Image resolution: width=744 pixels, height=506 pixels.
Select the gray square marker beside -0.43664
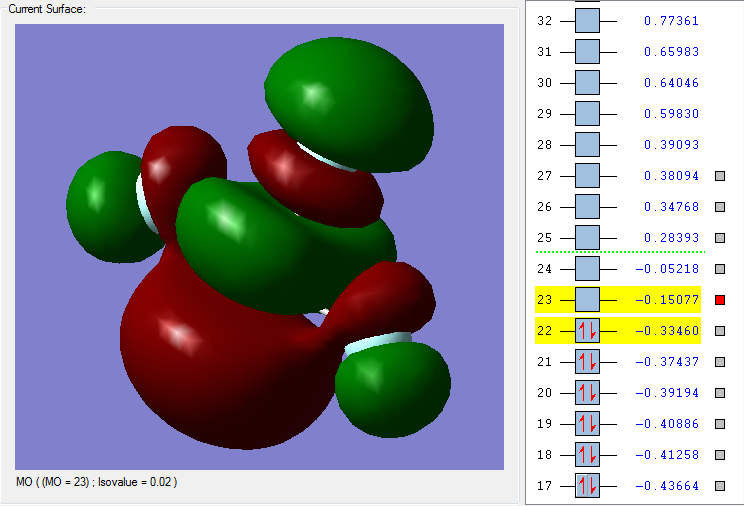click(x=720, y=486)
